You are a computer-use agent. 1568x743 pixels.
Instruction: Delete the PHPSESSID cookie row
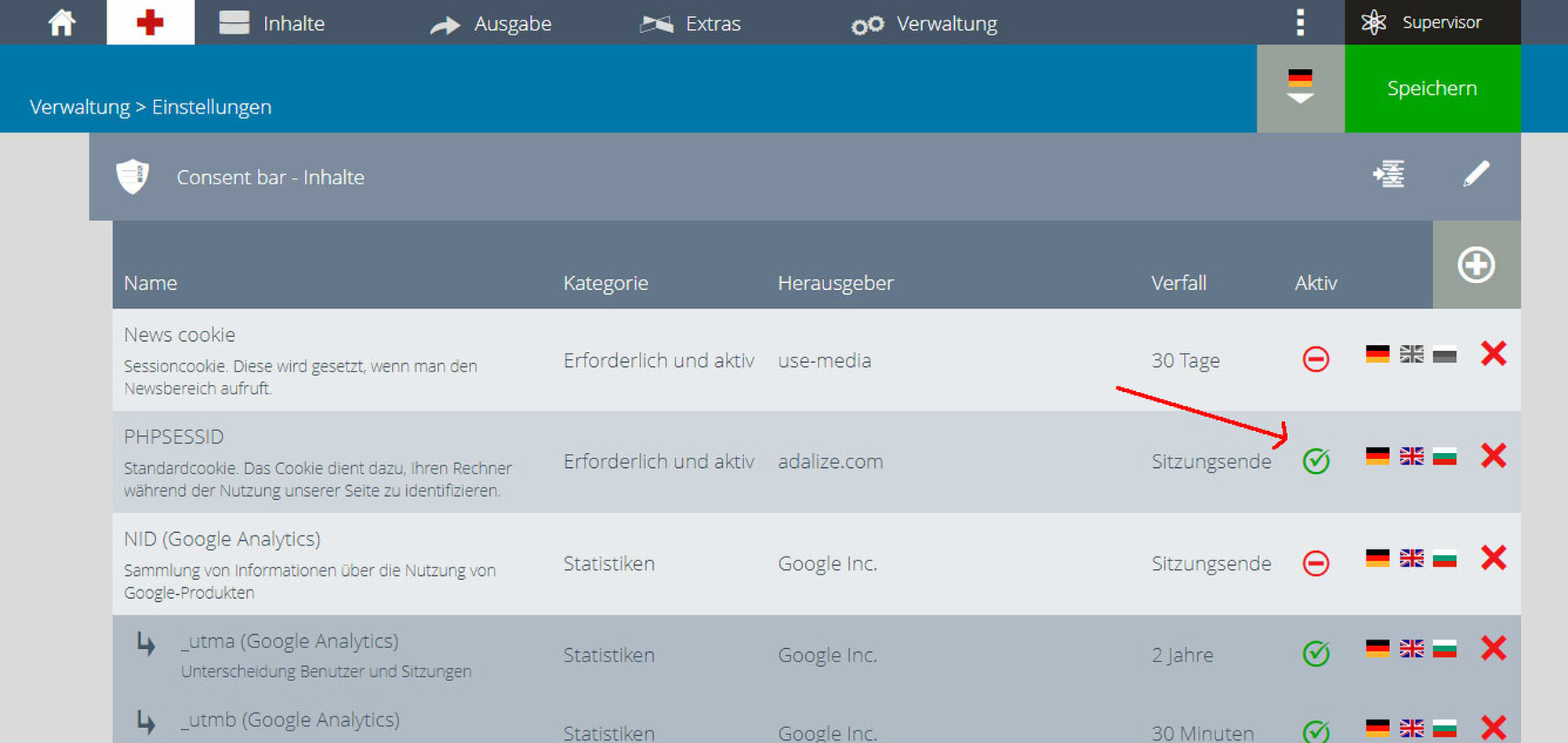coord(1494,455)
